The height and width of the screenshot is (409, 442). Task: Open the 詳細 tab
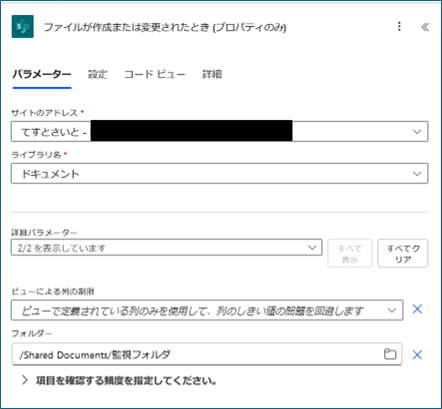[212, 74]
